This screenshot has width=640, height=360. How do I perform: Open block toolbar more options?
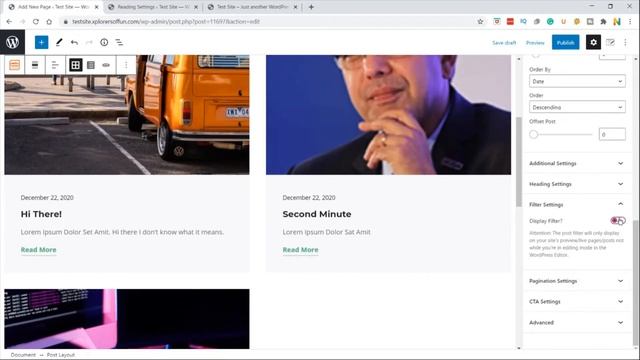tap(126, 65)
